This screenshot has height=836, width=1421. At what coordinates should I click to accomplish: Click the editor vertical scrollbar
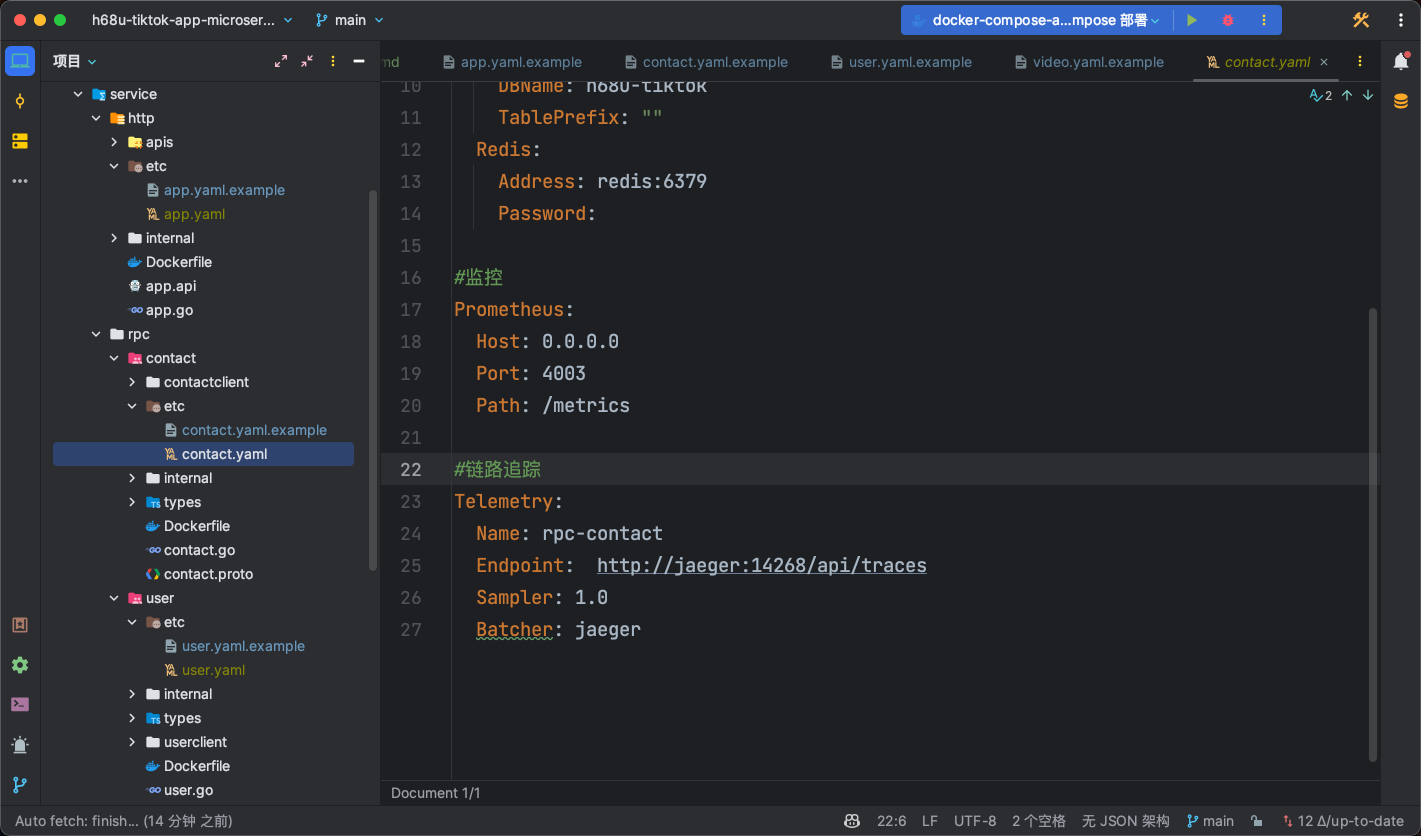click(1372, 535)
